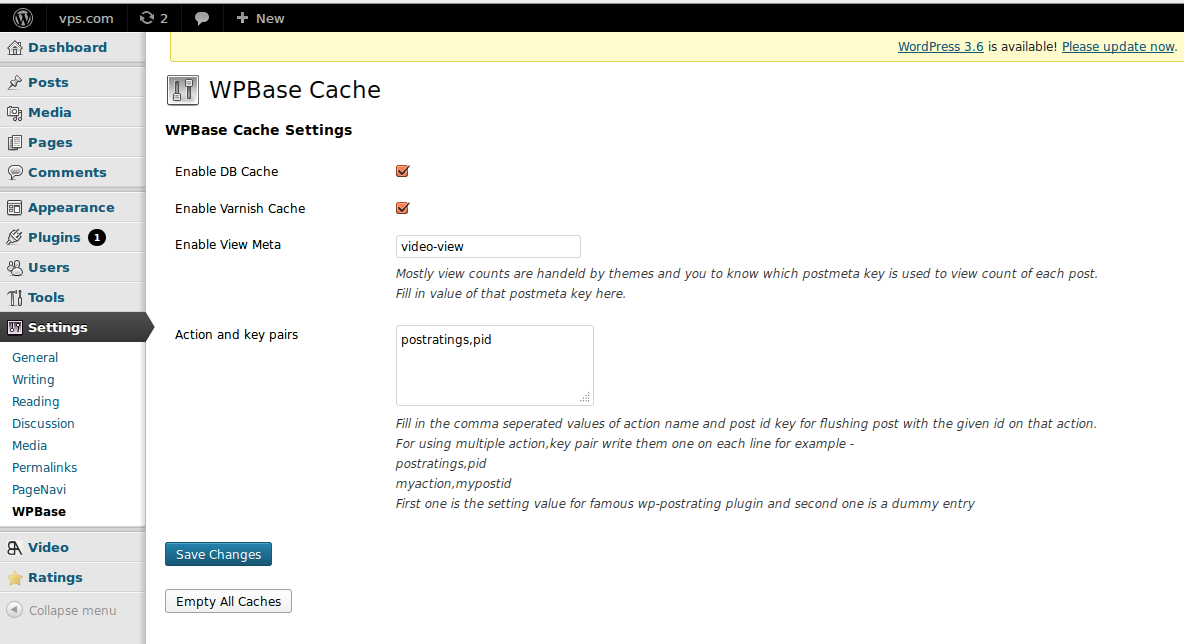Open the comments bubble icon in admin bar
This screenshot has width=1184, height=644.
click(202, 18)
